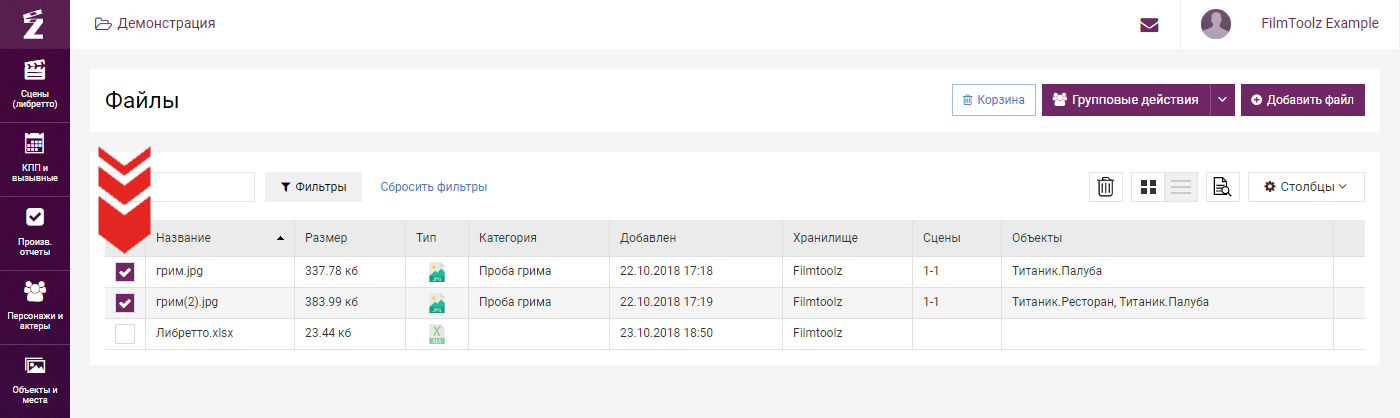
Task: Click the file preview magnifier icon
Action: [1222, 187]
